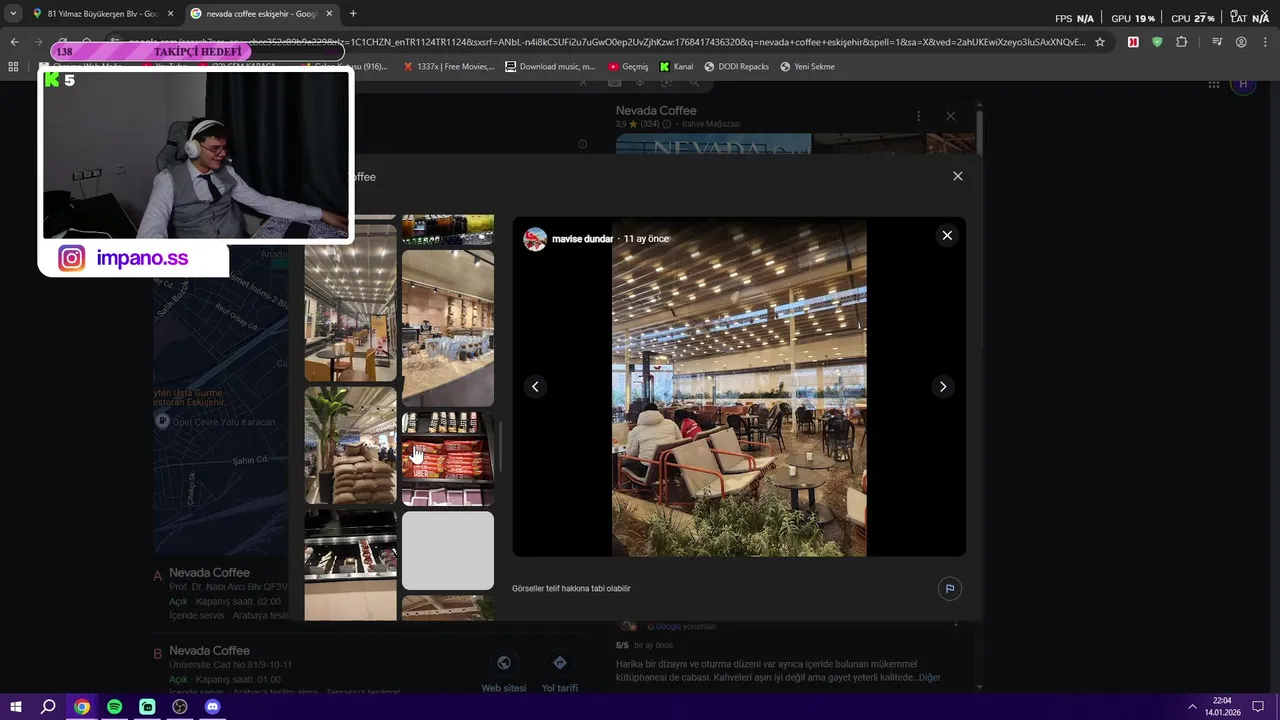Select the coffee sacks and plant thumbnail
The height and width of the screenshot is (720, 1280).
350,446
